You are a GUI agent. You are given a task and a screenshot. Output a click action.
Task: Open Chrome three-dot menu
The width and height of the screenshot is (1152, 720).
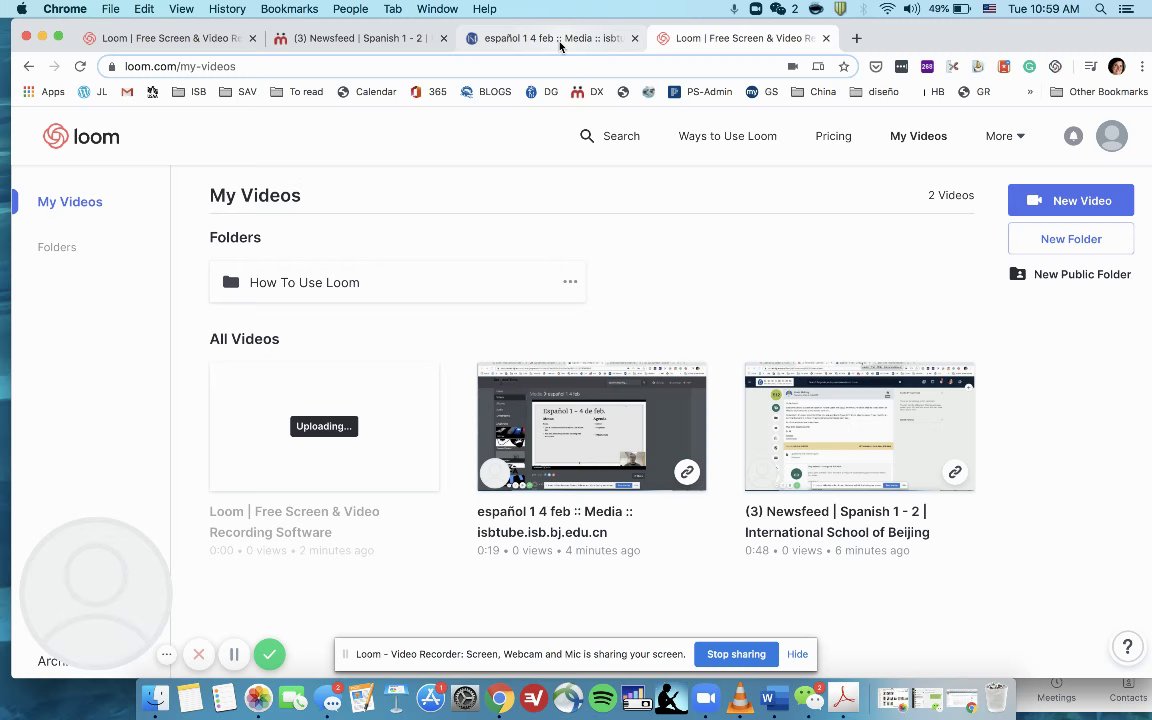(x=1142, y=66)
